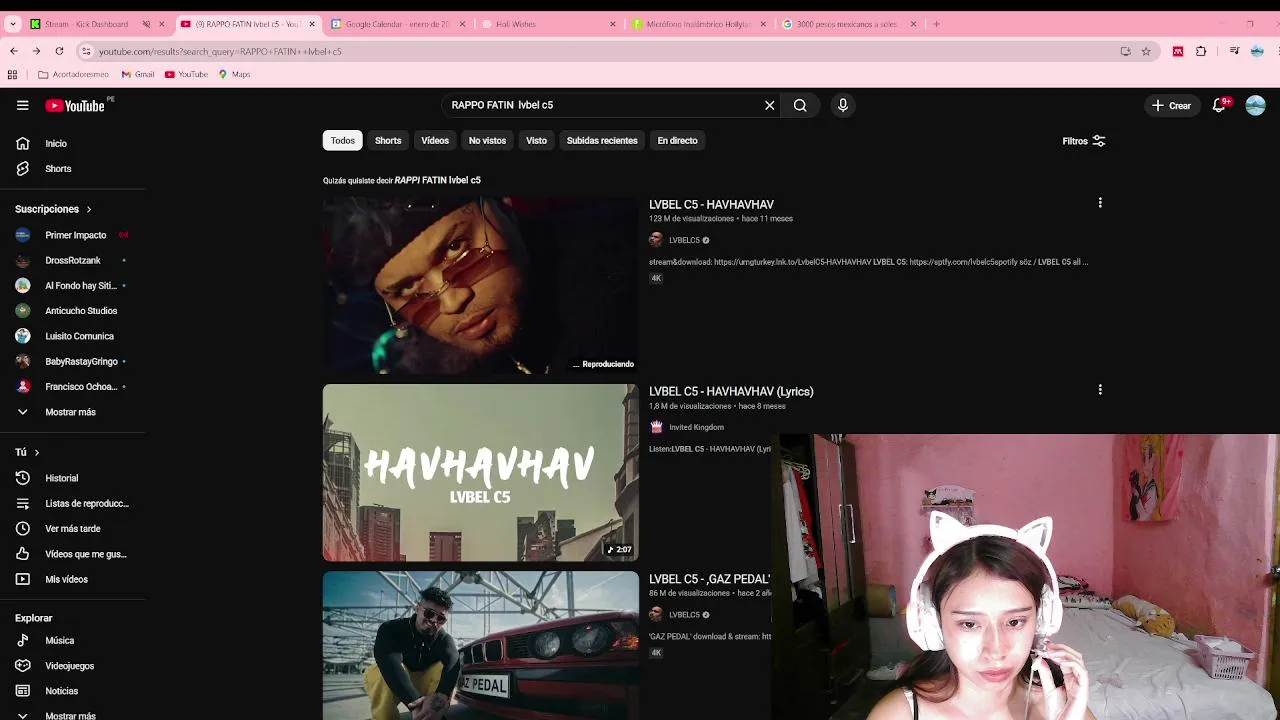Click the Crear button
Image resolution: width=1280 pixels, height=720 pixels.
coord(1171,105)
